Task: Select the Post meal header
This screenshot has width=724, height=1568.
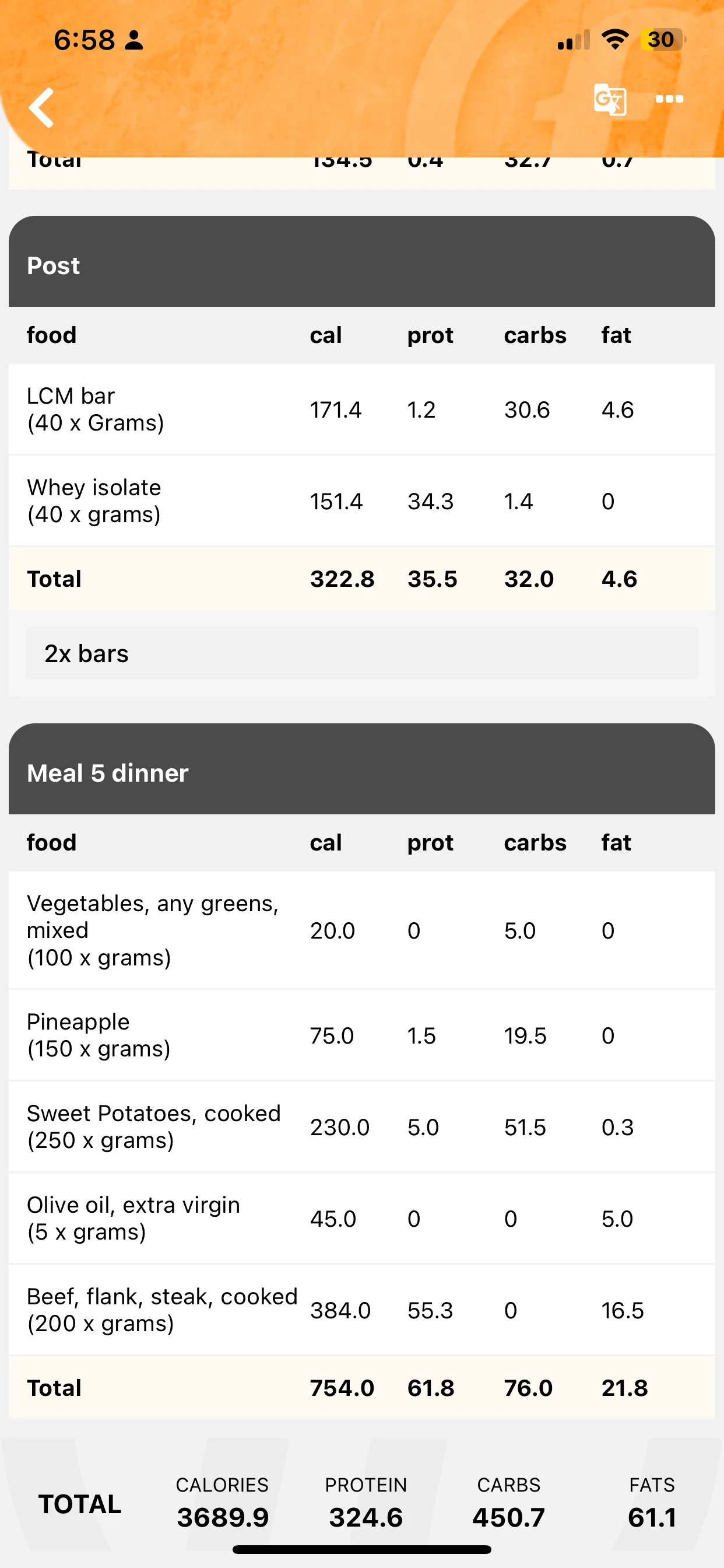Action: pos(362,262)
